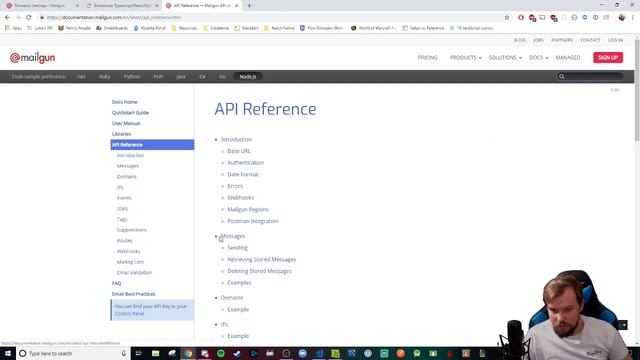The height and width of the screenshot is (360, 640).
Task: Click Retrieving Stored Messages link
Action: 261,260
